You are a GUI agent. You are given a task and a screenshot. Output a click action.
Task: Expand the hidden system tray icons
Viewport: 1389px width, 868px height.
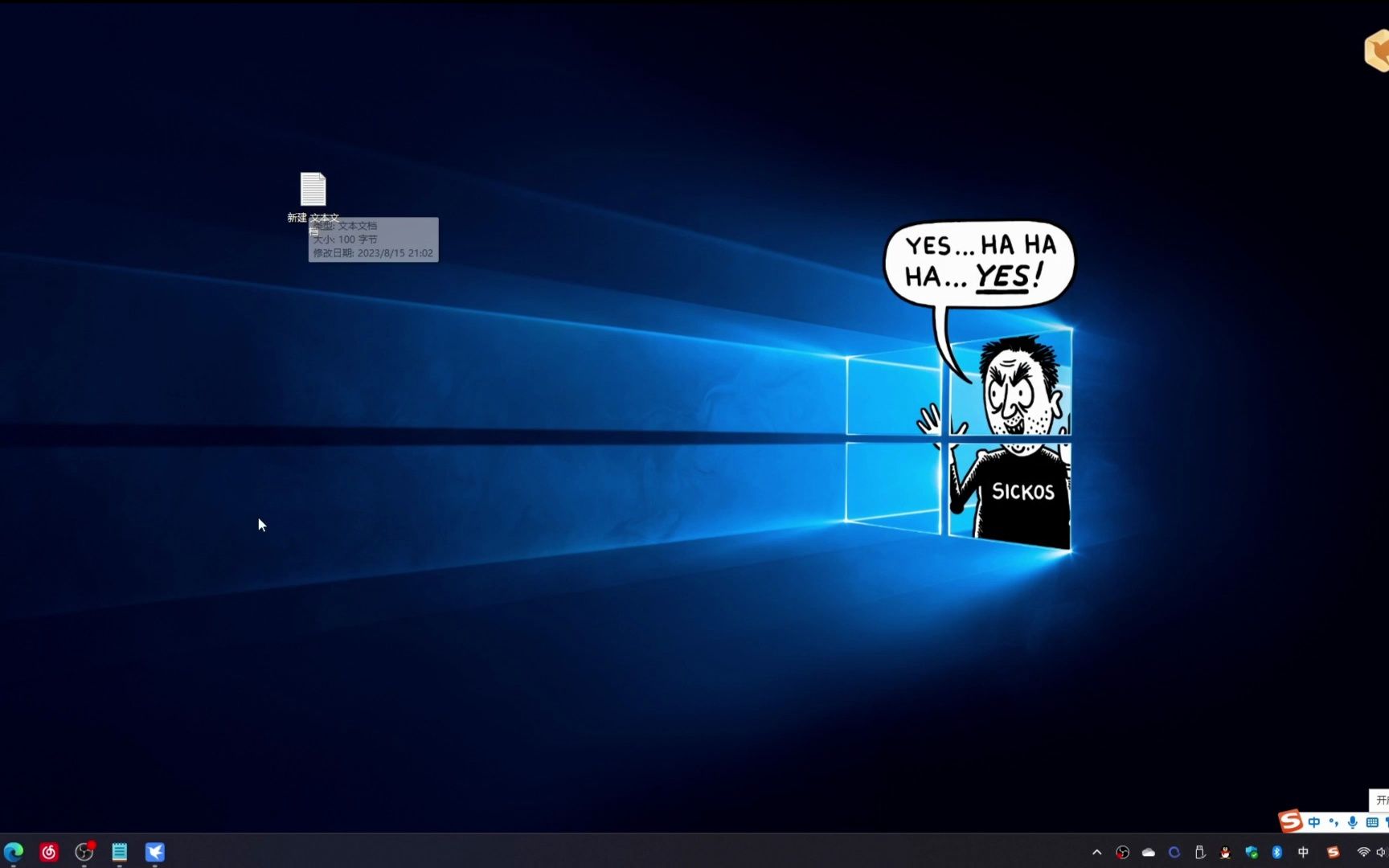[1096, 852]
